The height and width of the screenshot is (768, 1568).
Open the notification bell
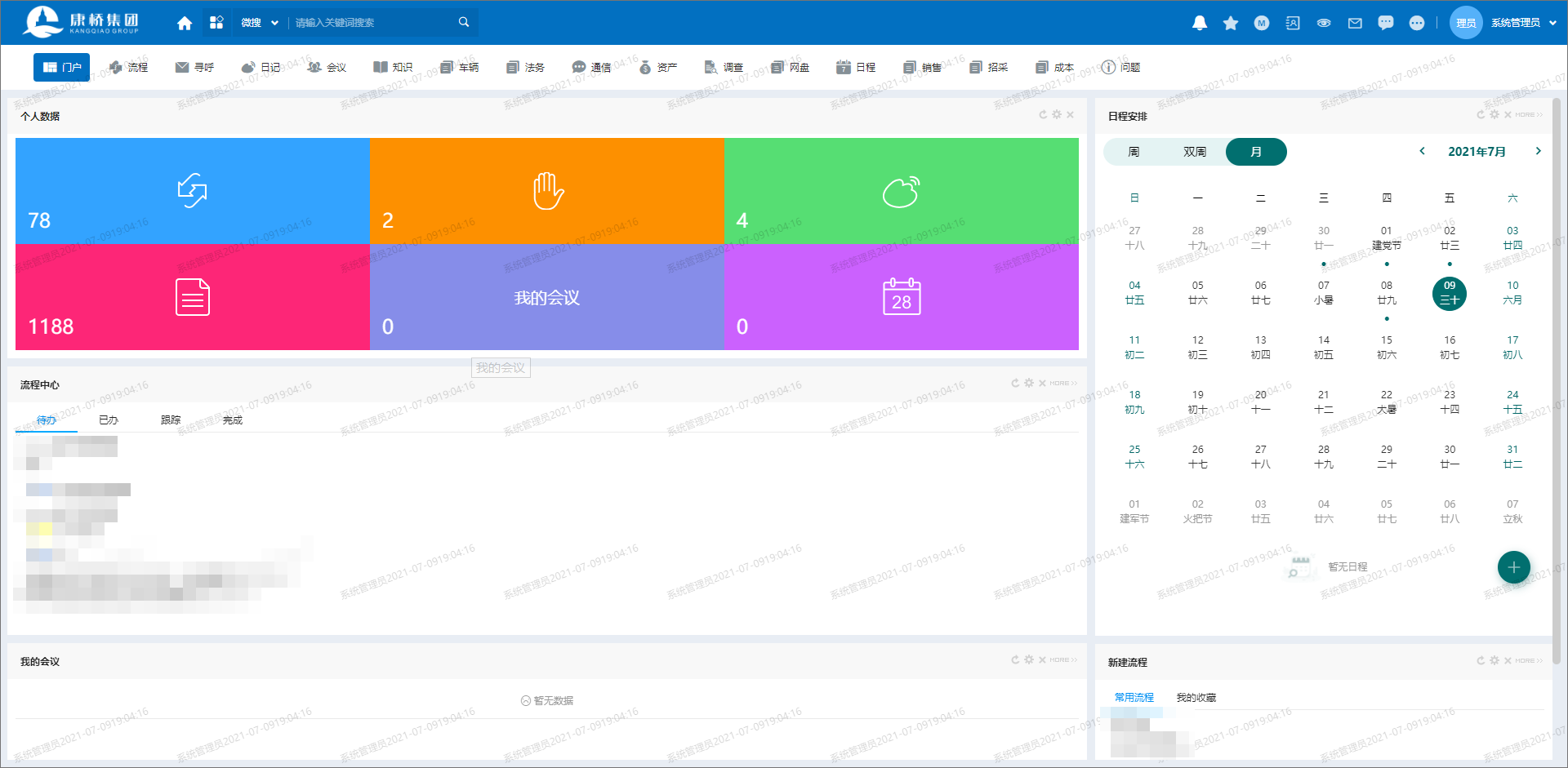click(1200, 23)
